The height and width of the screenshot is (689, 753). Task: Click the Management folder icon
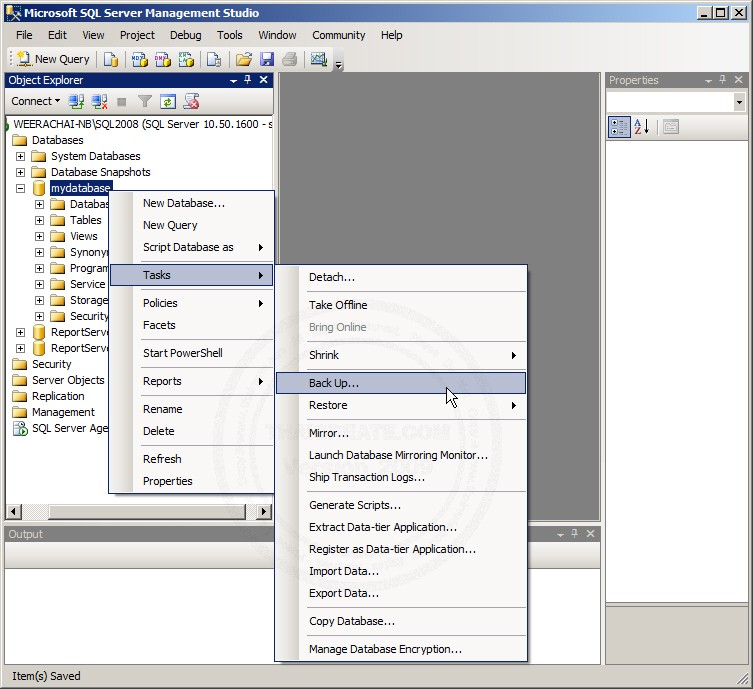click(x=20, y=412)
